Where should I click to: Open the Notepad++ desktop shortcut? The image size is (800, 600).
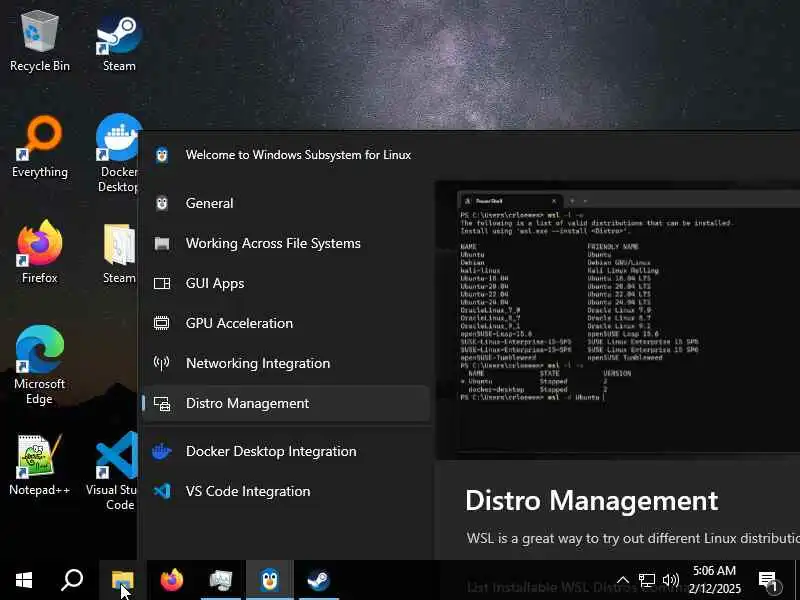pyautogui.click(x=40, y=465)
